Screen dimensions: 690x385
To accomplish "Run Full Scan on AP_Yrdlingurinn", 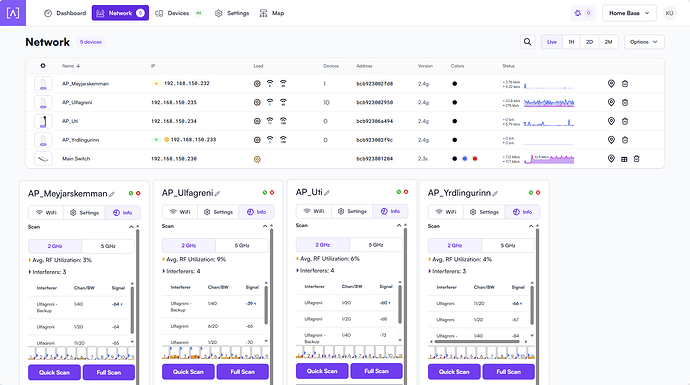I will [508, 371].
